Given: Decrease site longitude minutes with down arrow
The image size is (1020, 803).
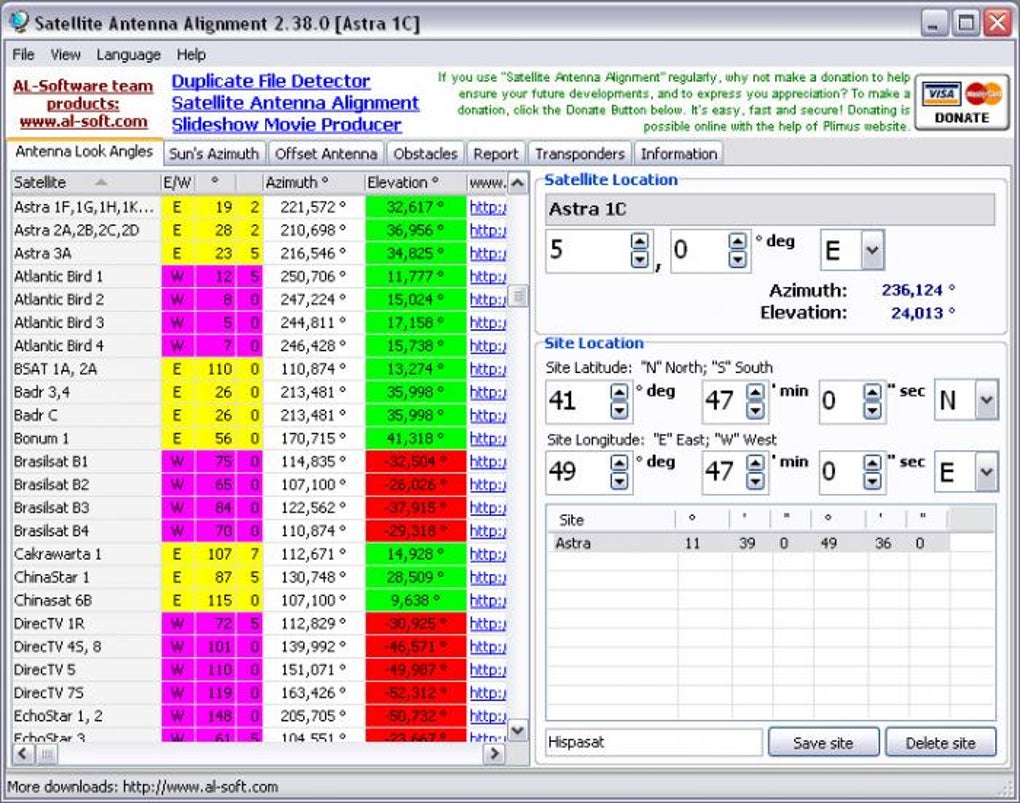Looking at the screenshot, I should point(755,481).
